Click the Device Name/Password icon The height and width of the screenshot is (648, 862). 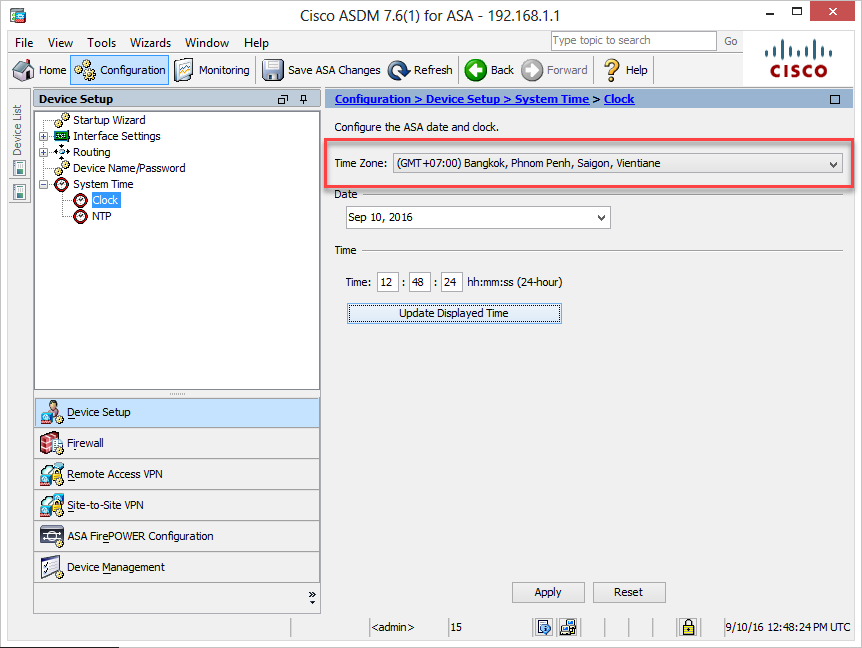[62, 168]
